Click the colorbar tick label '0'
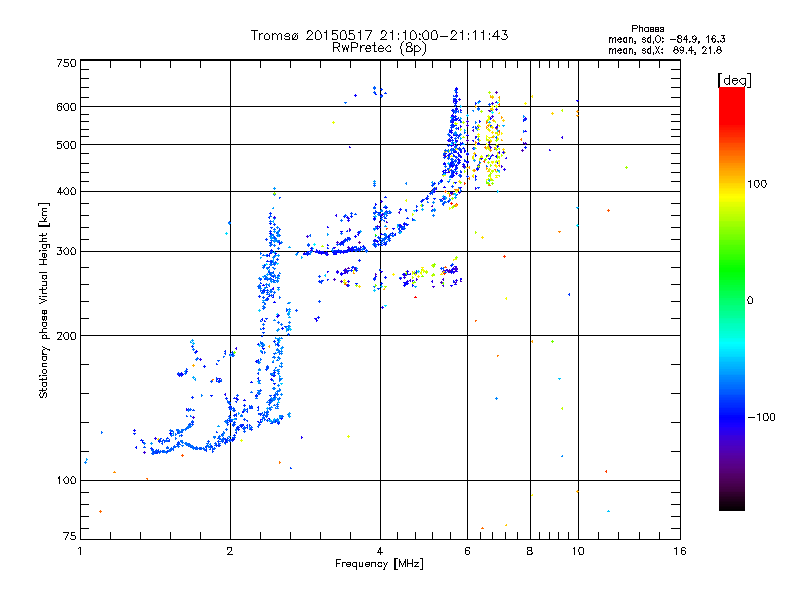The height and width of the screenshot is (600, 800). (750, 301)
